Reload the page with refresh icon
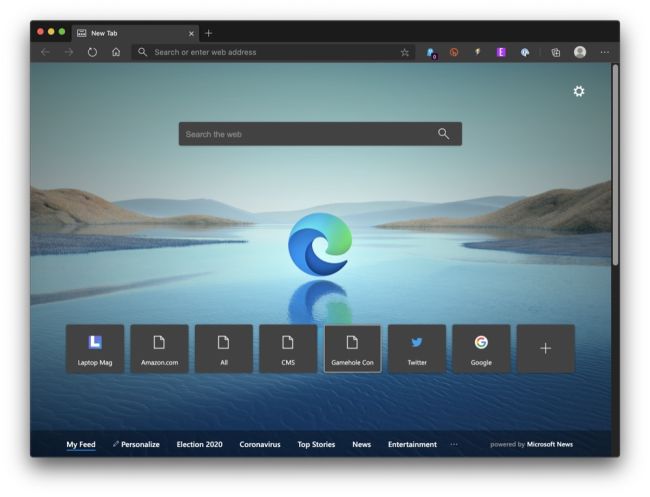This screenshot has height=497, width=650. tap(92, 52)
